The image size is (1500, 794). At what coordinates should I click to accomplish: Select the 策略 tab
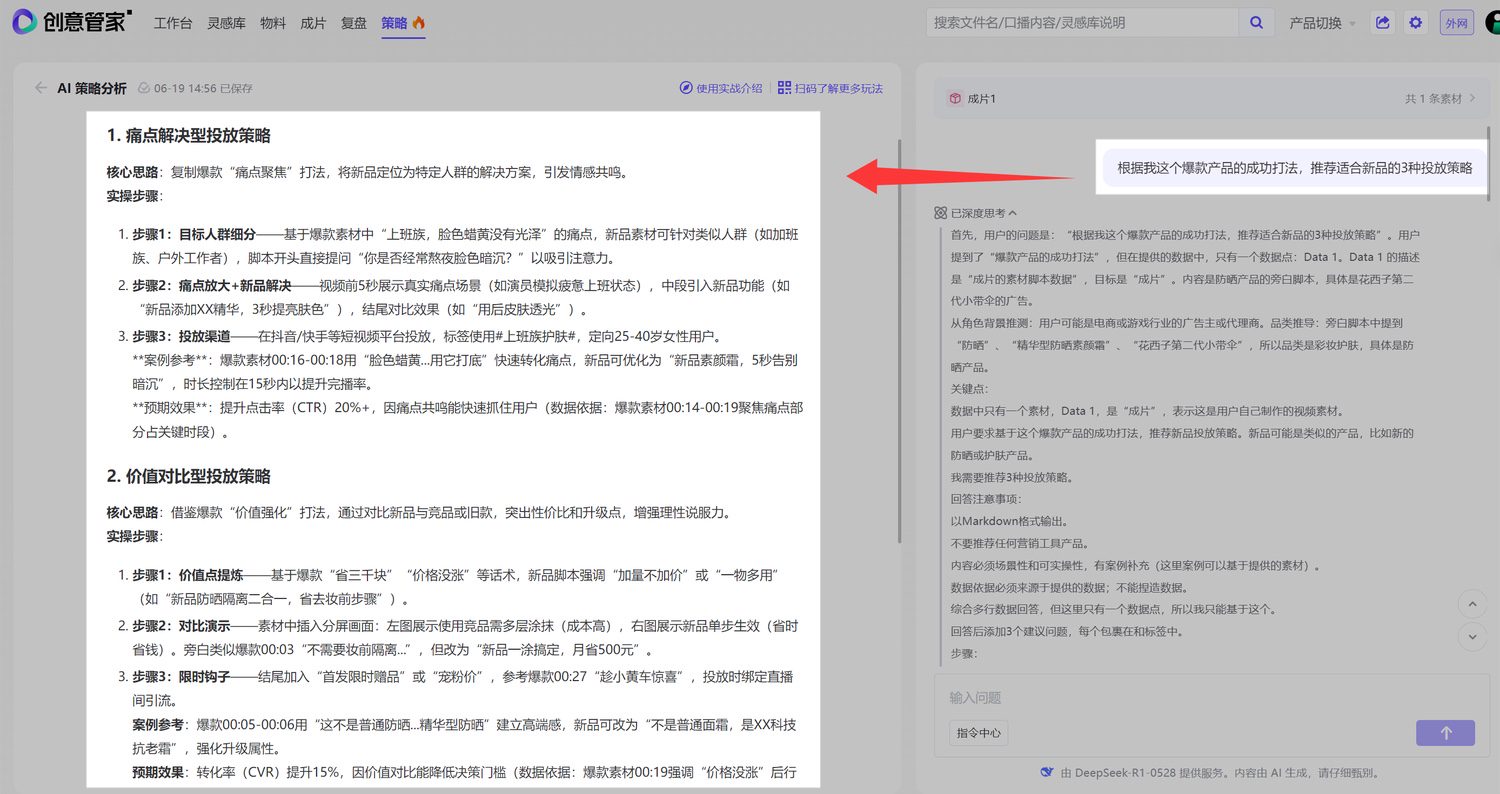[x=403, y=23]
